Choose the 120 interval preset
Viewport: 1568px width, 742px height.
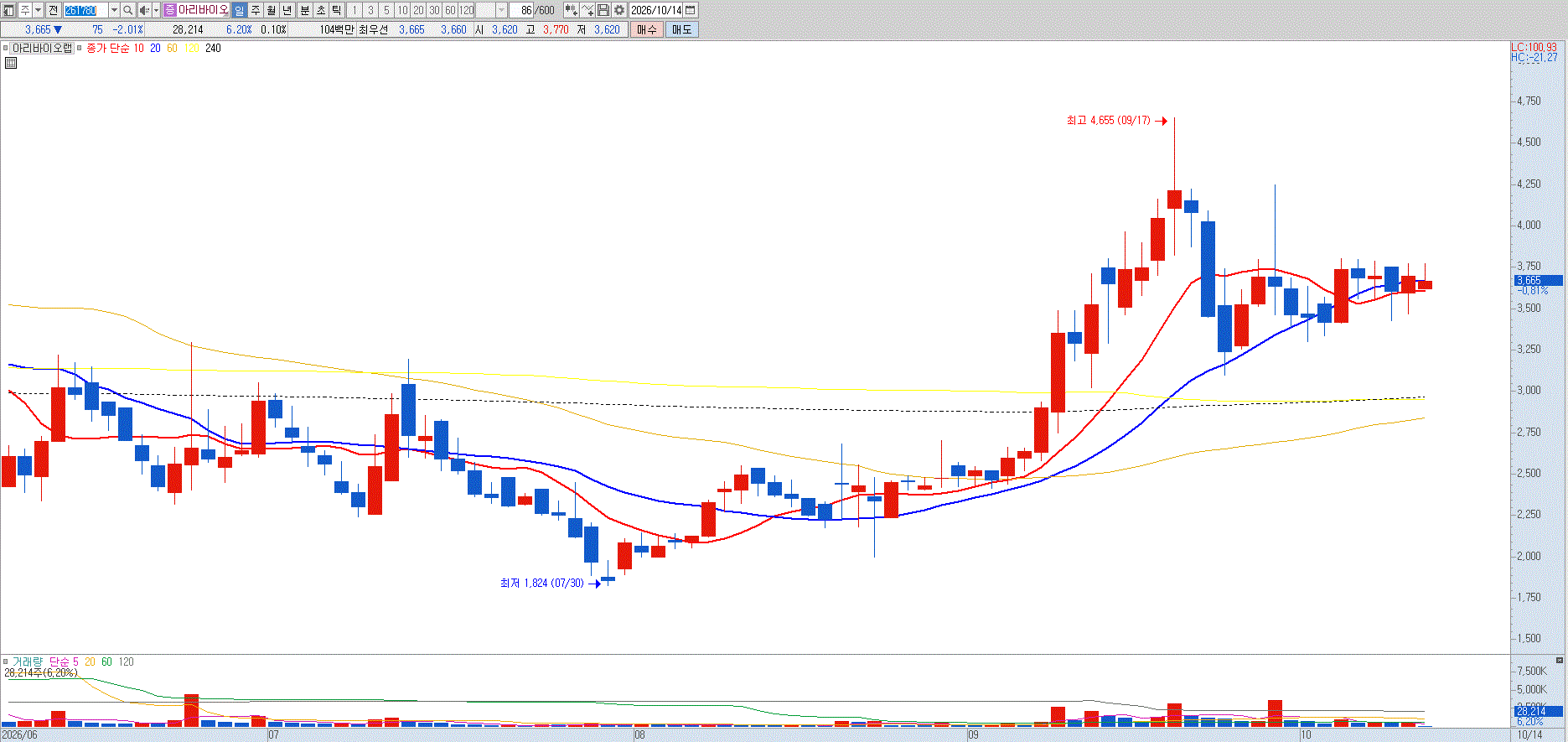click(467, 10)
